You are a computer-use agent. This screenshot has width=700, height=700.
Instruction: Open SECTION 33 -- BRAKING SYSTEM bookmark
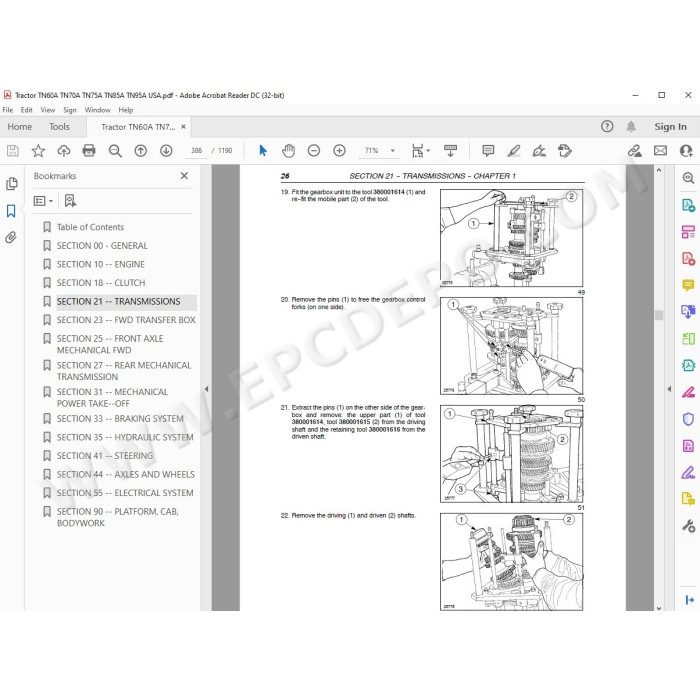(x=120, y=419)
